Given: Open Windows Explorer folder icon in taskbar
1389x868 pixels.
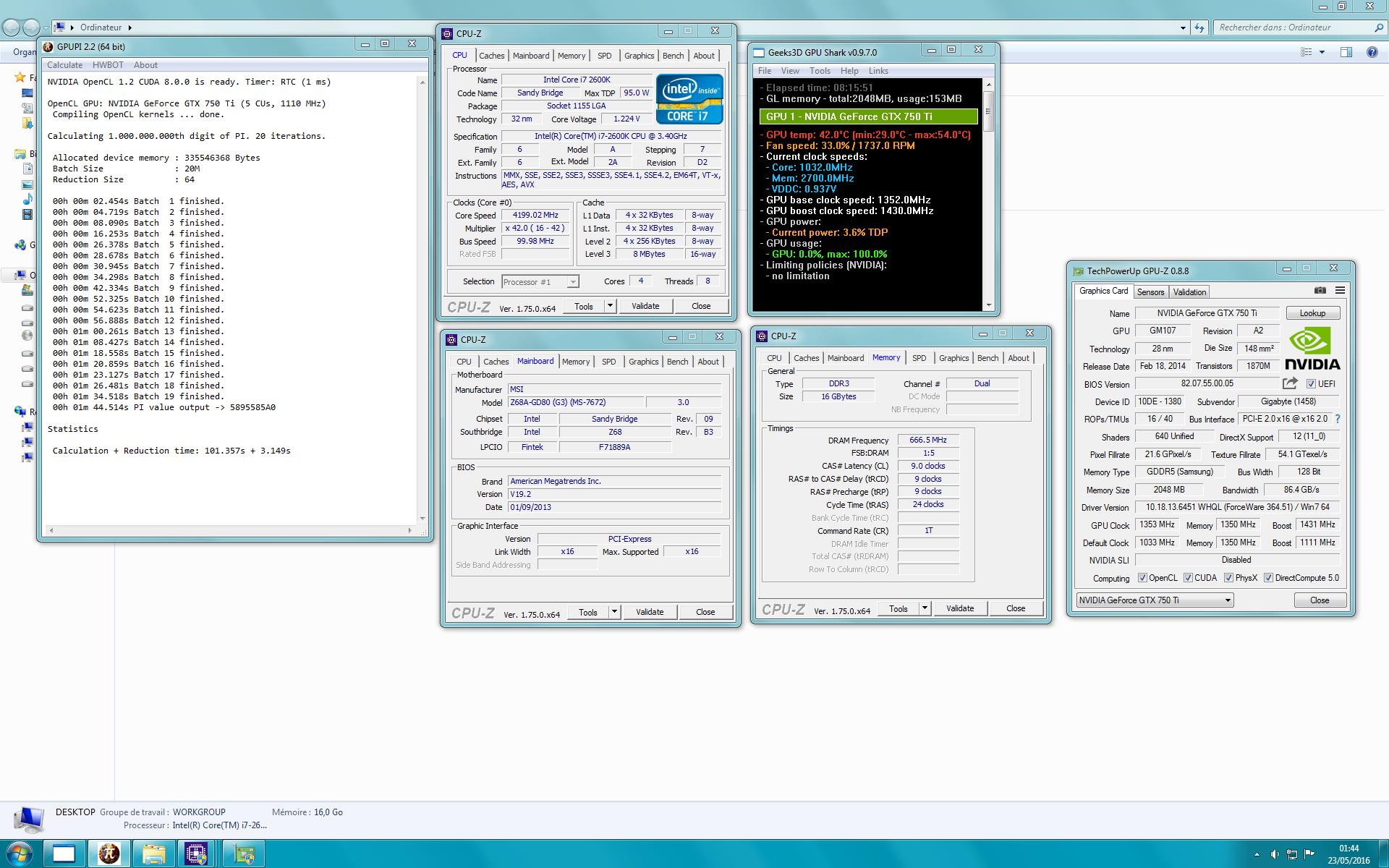Looking at the screenshot, I should pos(153,854).
